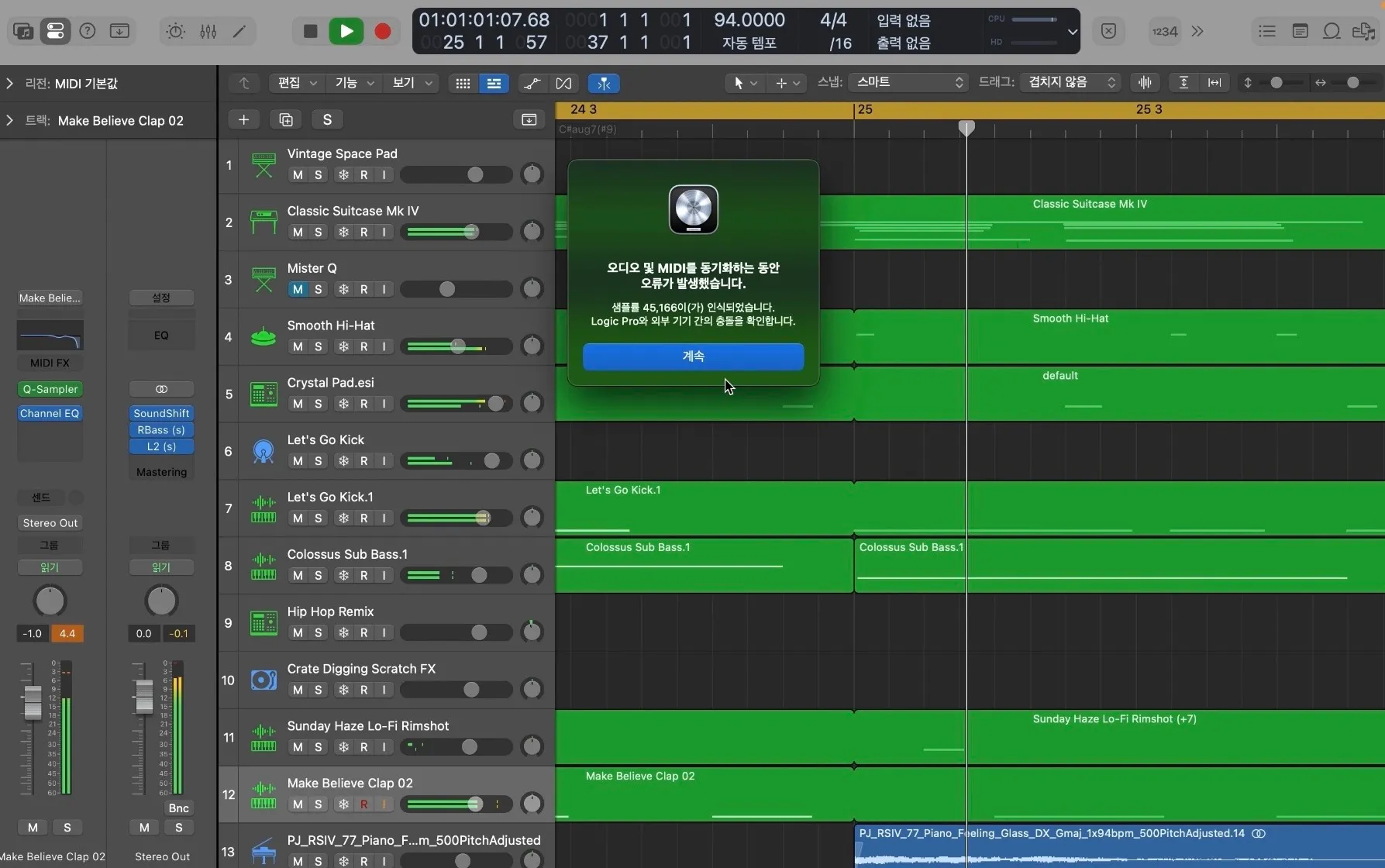1385x868 pixels.
Task: Expand the 트랙 inspector section
Action: 9,120
